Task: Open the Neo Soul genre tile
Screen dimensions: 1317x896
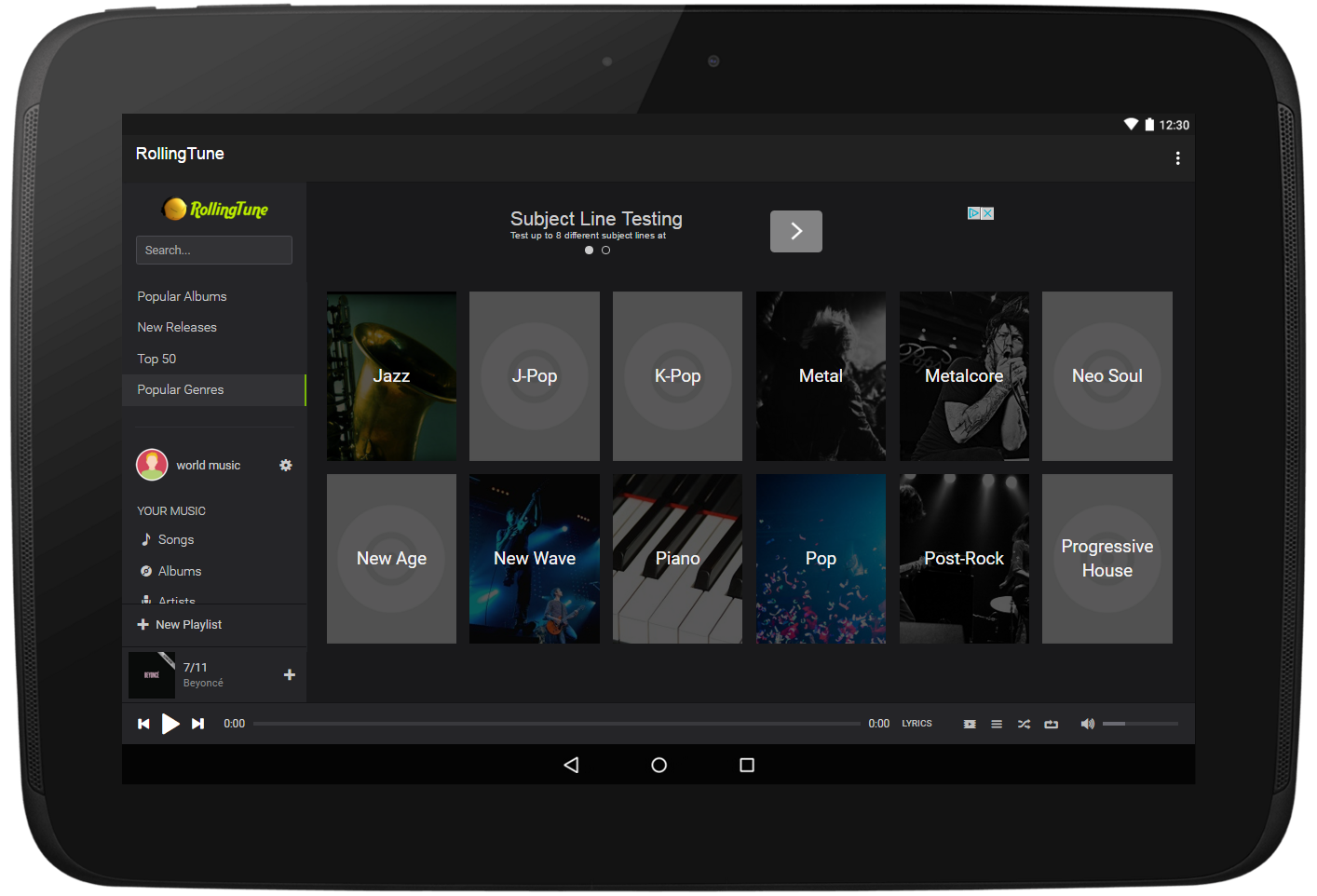Action: point(1107,376)
